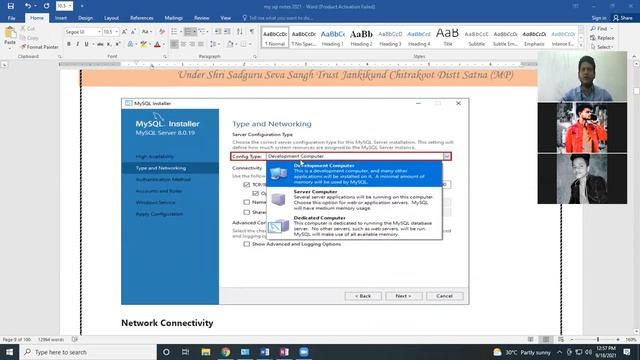The height and width of the screenshot is (360, 640).
Task: Click the red Font Color icon
Action: (x=157, y=44)
